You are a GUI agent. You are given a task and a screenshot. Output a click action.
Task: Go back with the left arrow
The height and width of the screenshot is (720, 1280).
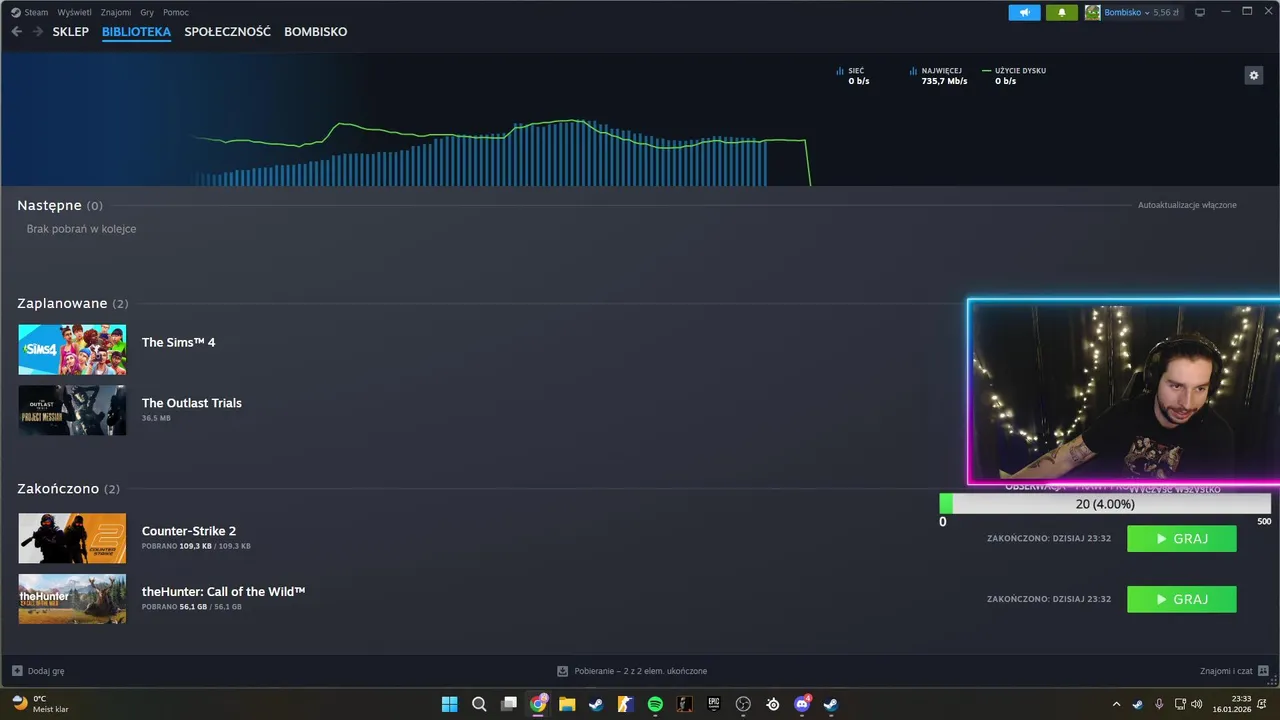click(16, 32)
